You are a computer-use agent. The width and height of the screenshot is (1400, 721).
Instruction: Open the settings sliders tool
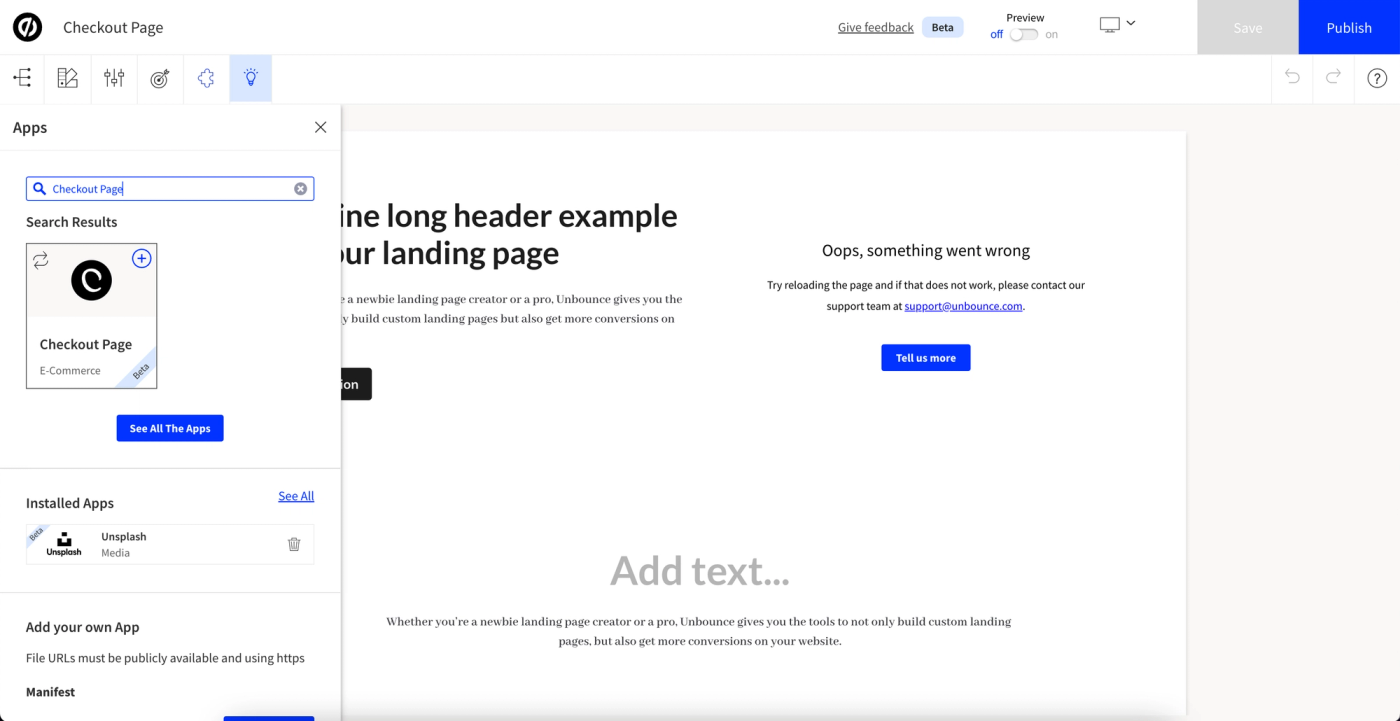pos(114,78)
